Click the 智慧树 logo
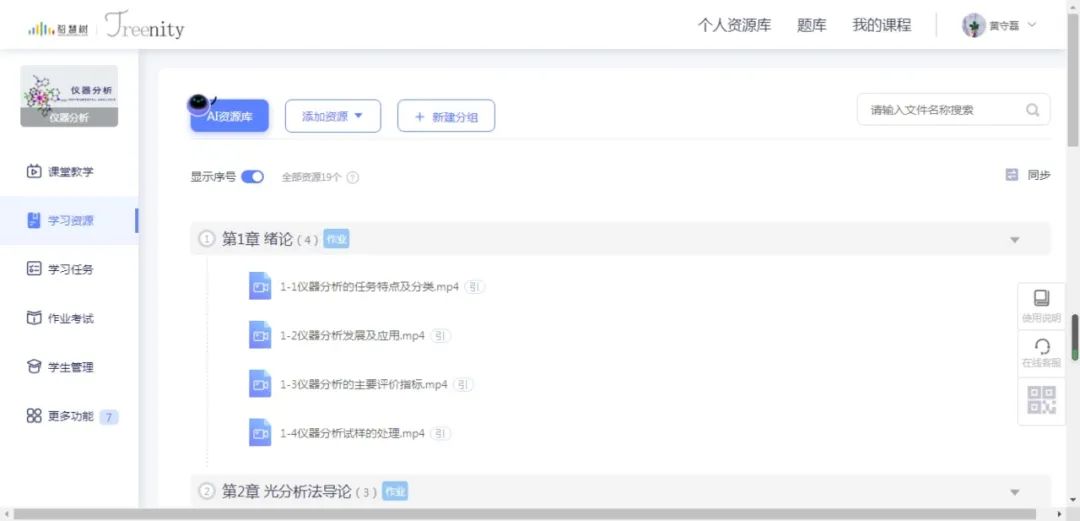The width and height of the screenshot is (1080, 521). (x=58, y=30)
